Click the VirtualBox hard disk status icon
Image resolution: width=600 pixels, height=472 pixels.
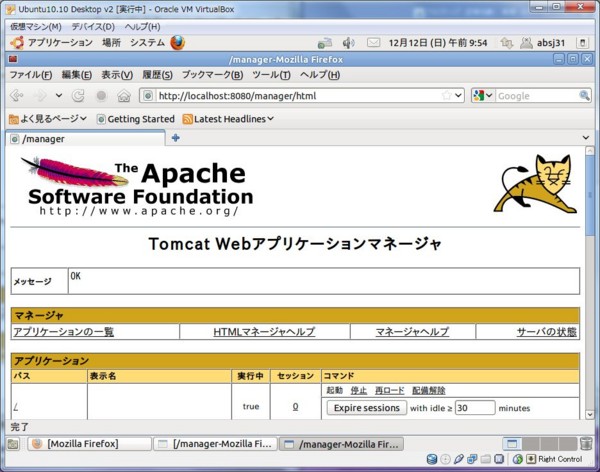point(432,459)
